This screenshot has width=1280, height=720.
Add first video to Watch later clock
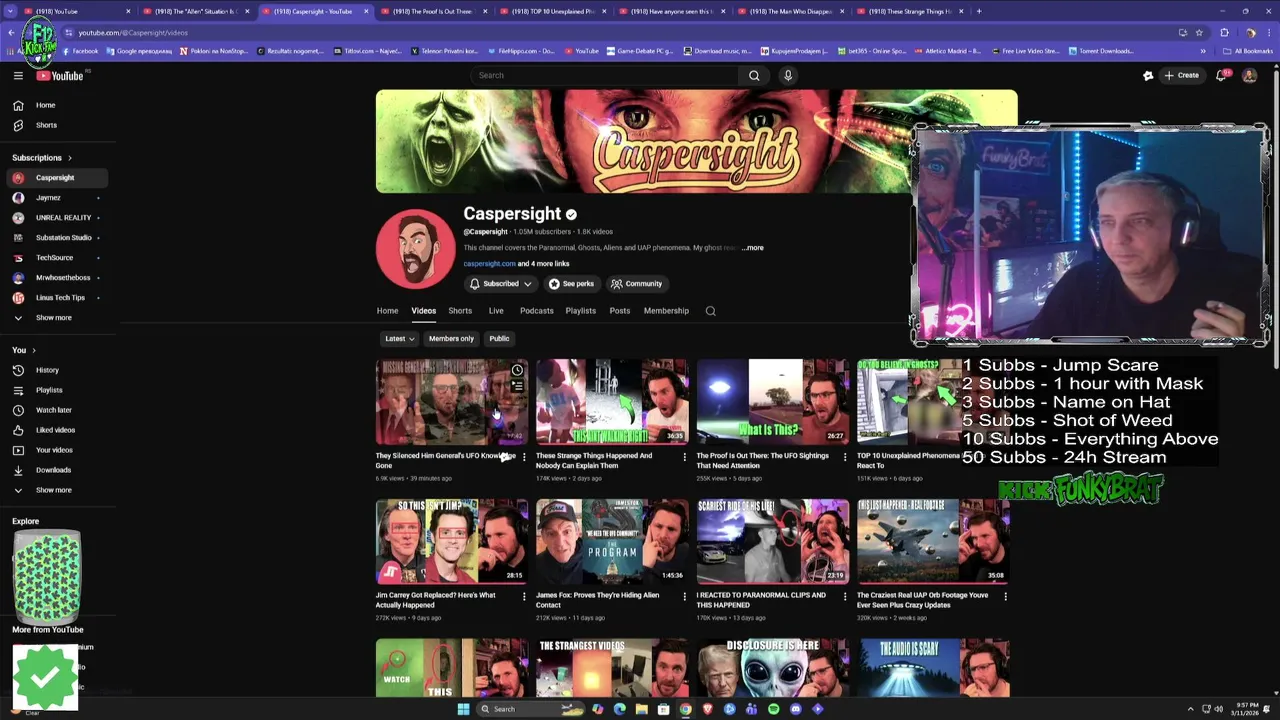pyautogui.click(x=517, y=371)
